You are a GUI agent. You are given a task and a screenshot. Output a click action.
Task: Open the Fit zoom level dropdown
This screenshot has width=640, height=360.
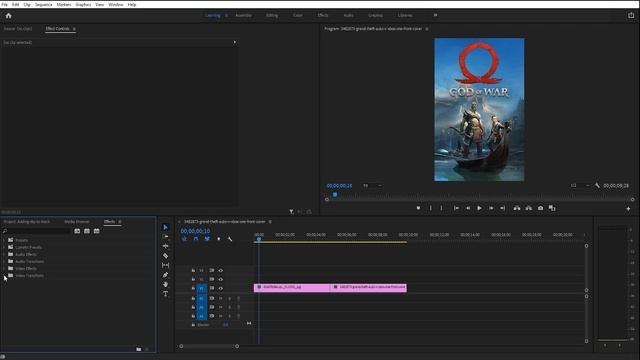(372, 186)
